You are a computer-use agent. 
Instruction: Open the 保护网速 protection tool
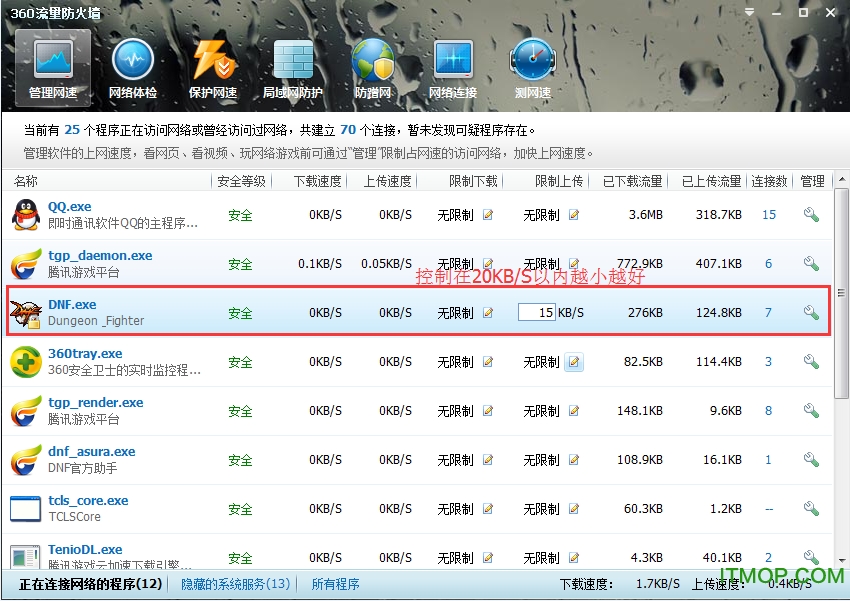click(x=213, y=68)
